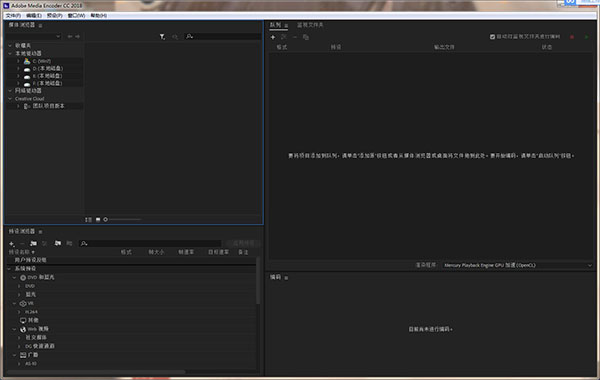600x380 pixels.
Task: Go back with Media Browser left arrow
Action: tap(70, 36)
